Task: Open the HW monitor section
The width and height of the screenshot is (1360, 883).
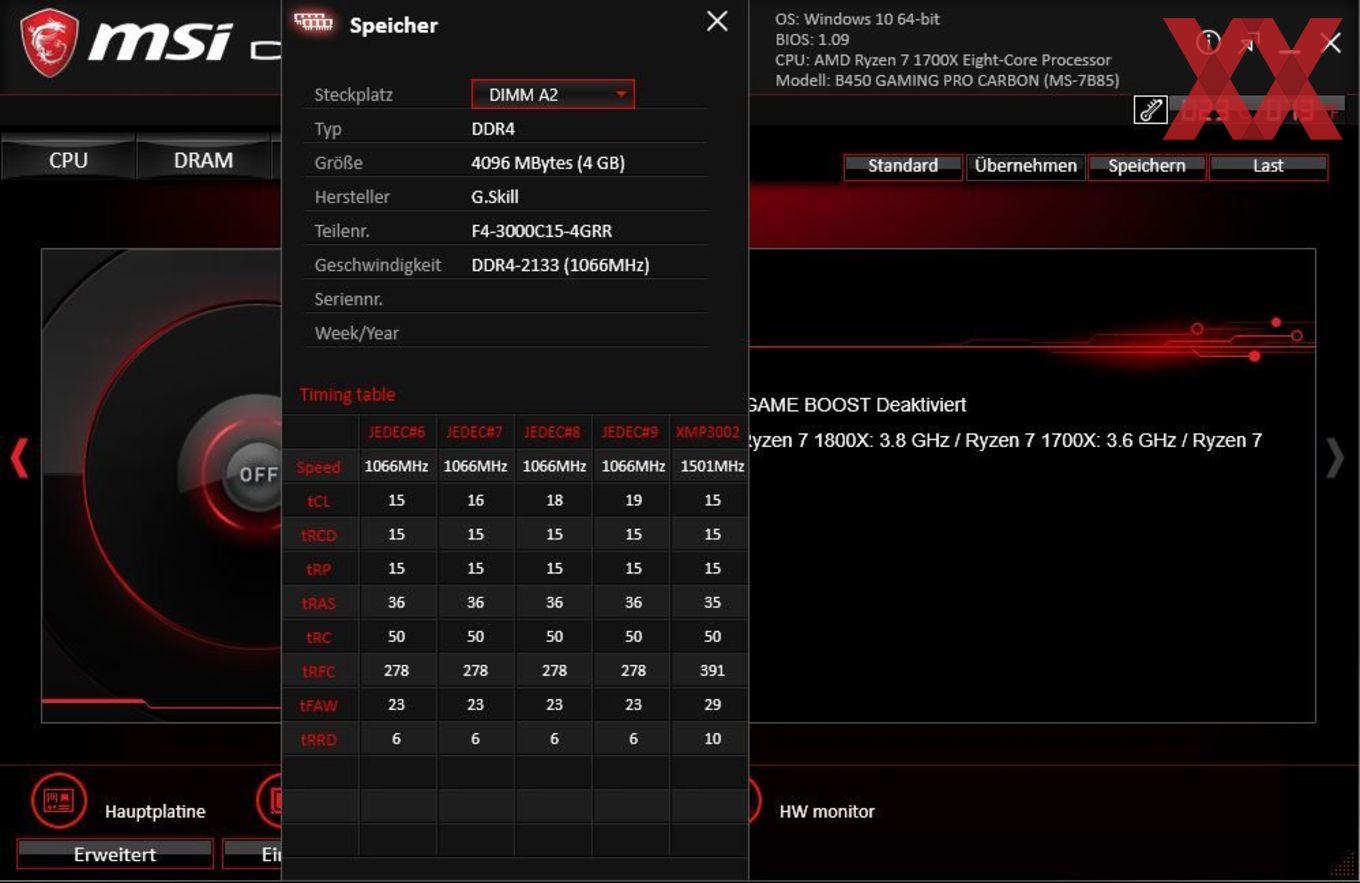Action: pos(827,812)
